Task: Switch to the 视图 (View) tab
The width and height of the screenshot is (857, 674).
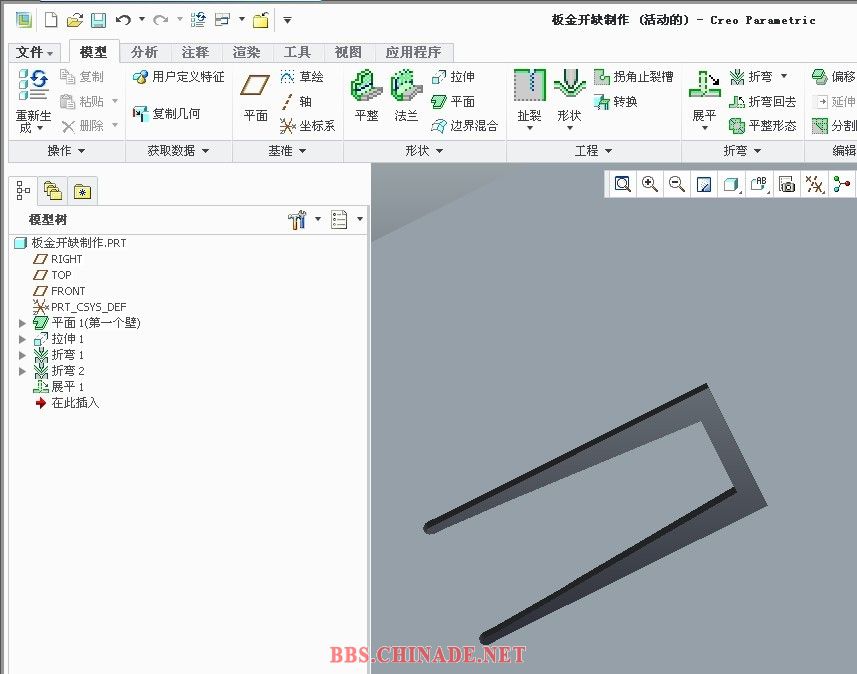Action: pos(348,52)
